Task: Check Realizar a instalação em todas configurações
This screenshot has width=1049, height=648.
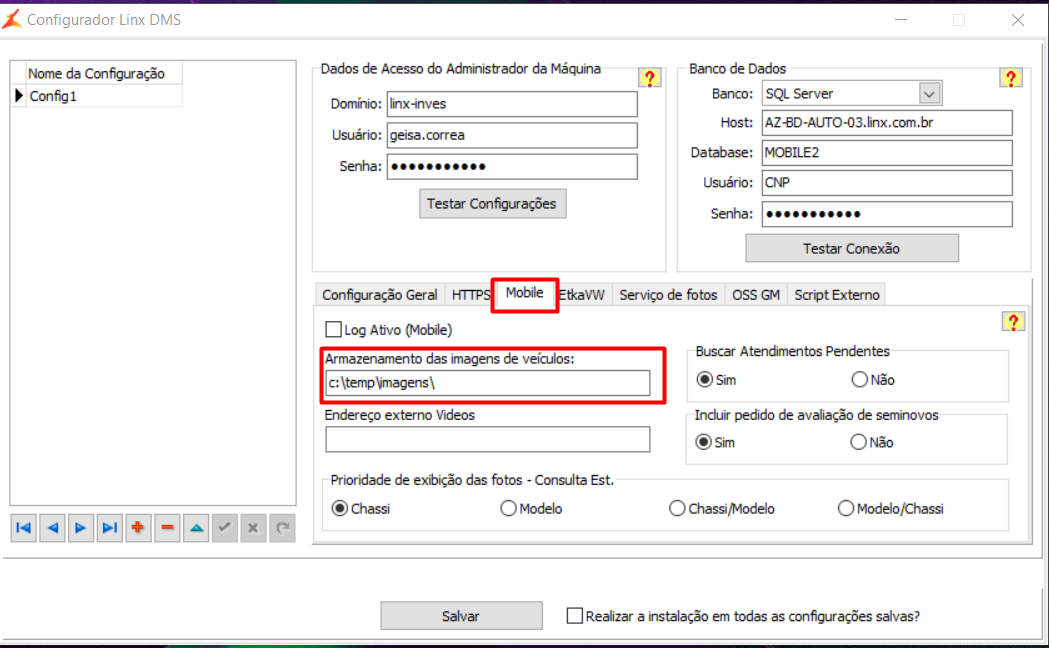Action: tap(575, 616)
